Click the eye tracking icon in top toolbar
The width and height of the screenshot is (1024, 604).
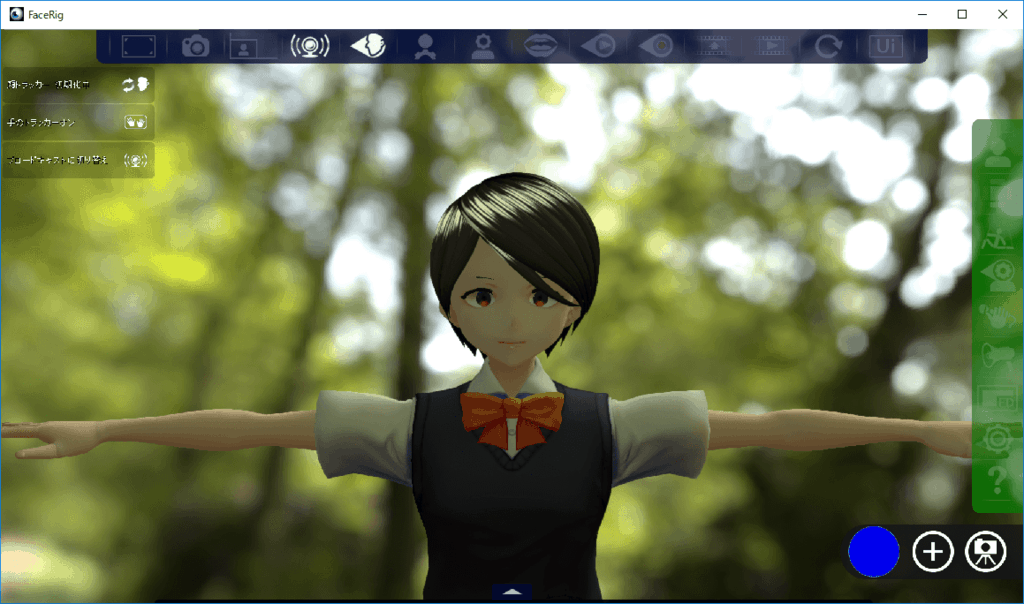656,46
